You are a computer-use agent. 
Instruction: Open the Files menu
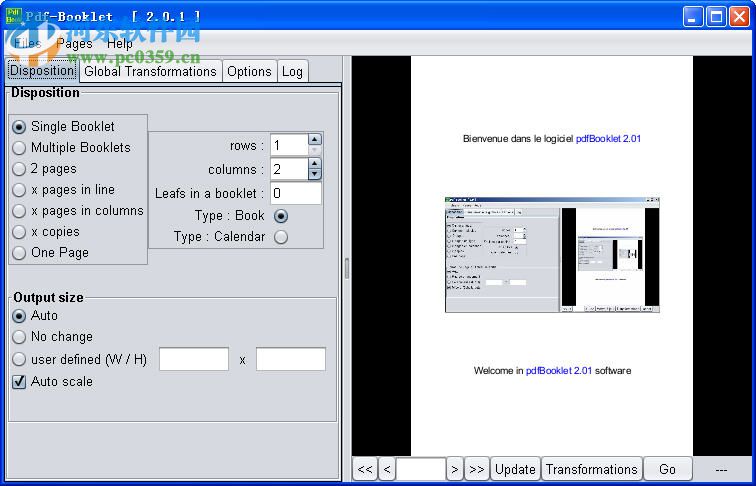27,44
